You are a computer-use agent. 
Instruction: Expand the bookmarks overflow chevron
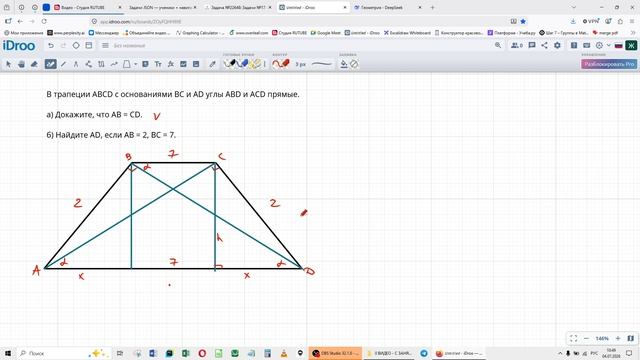tap(633, 33)
